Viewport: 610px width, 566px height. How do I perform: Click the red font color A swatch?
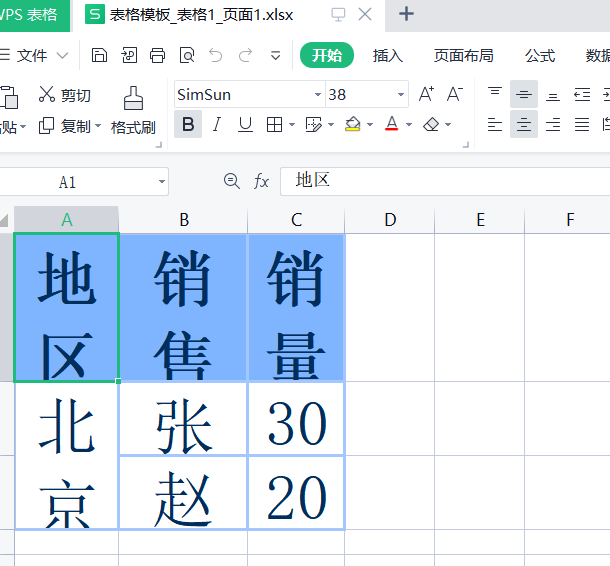pos(391,125)
